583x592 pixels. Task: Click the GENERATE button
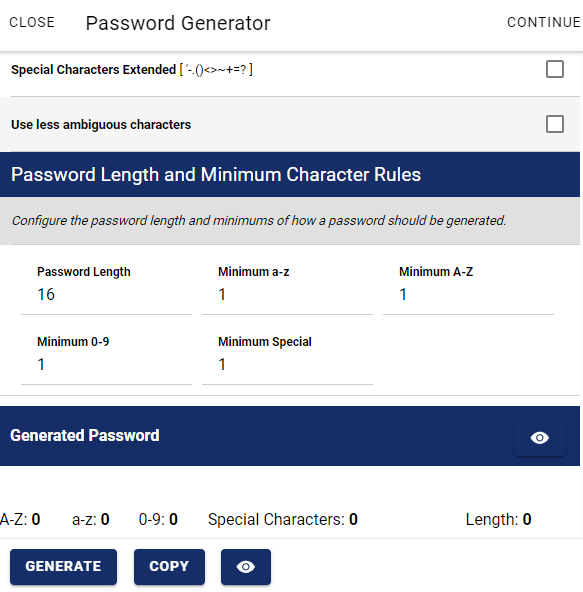click(63, 567)
